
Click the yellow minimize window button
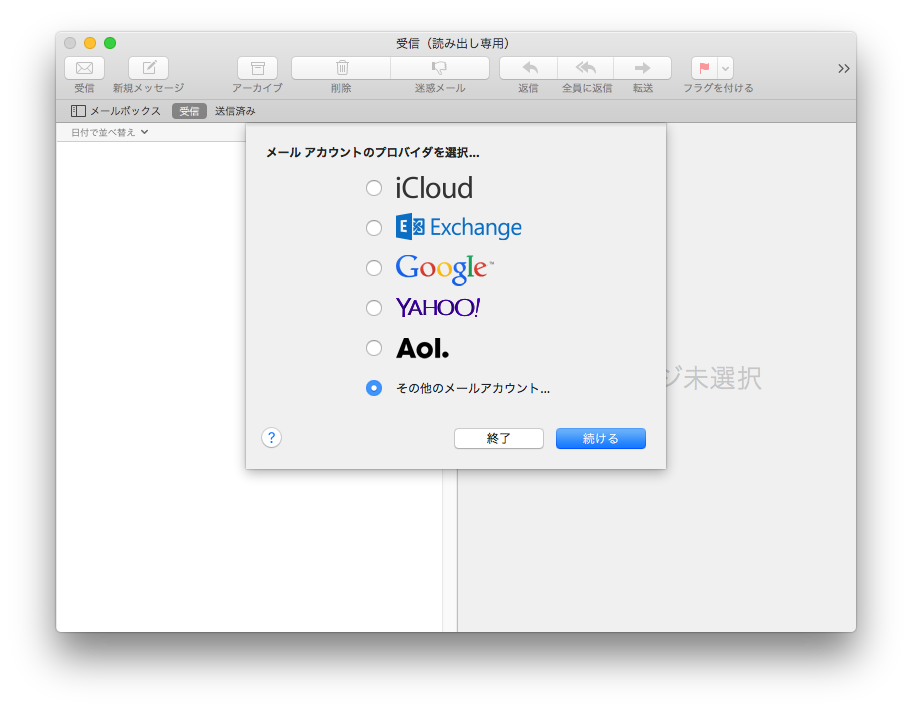[90, 43]
